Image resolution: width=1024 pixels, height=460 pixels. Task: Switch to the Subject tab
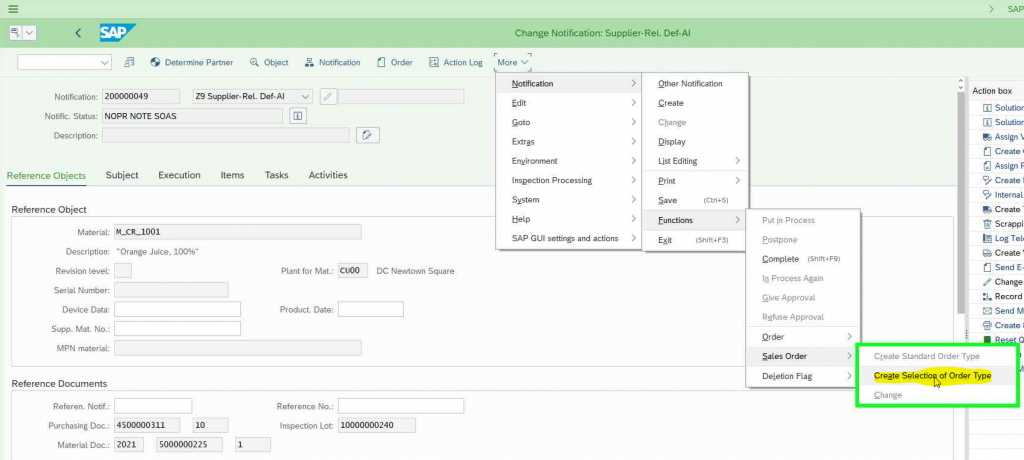click(x=122, y=175)
